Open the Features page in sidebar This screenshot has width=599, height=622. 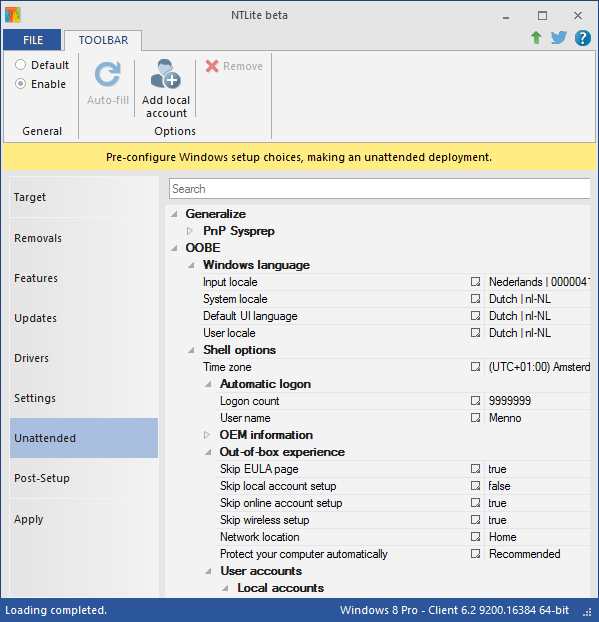point(84,278)
